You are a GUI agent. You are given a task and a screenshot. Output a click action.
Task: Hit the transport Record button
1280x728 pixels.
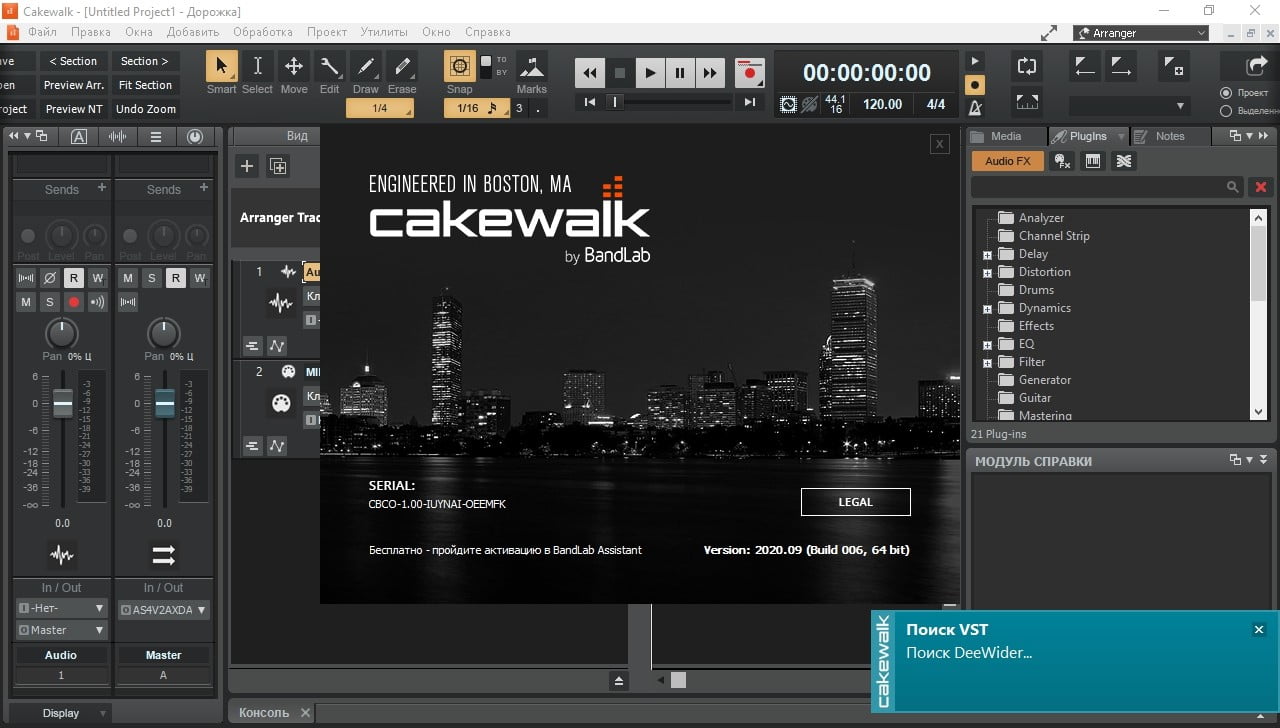(x=748, y=73)
